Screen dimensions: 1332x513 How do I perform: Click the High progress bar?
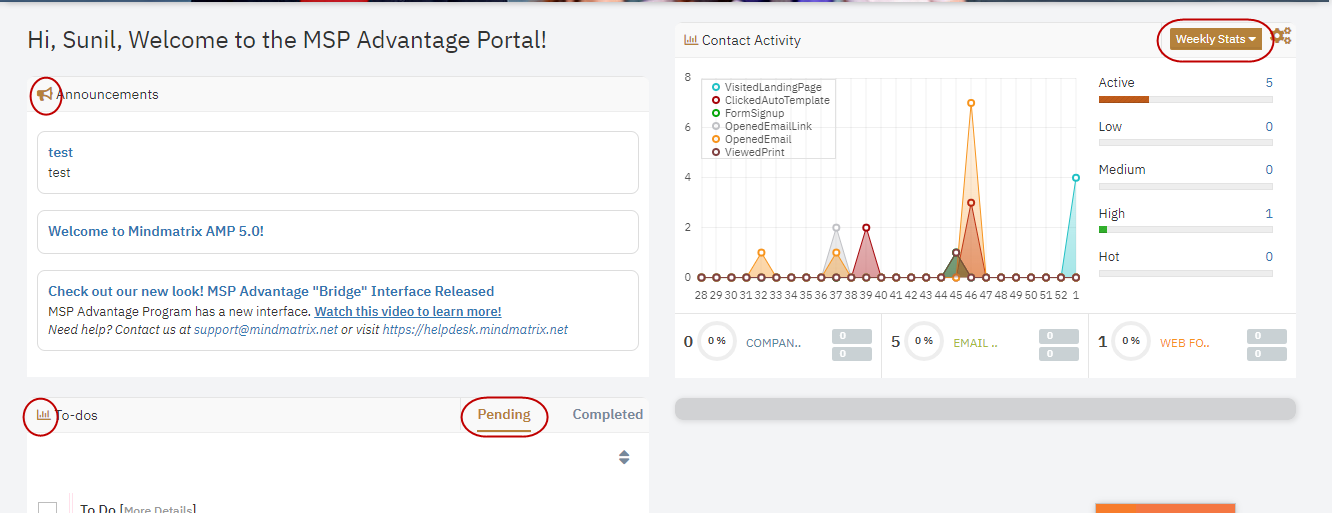pos(1186,230)
